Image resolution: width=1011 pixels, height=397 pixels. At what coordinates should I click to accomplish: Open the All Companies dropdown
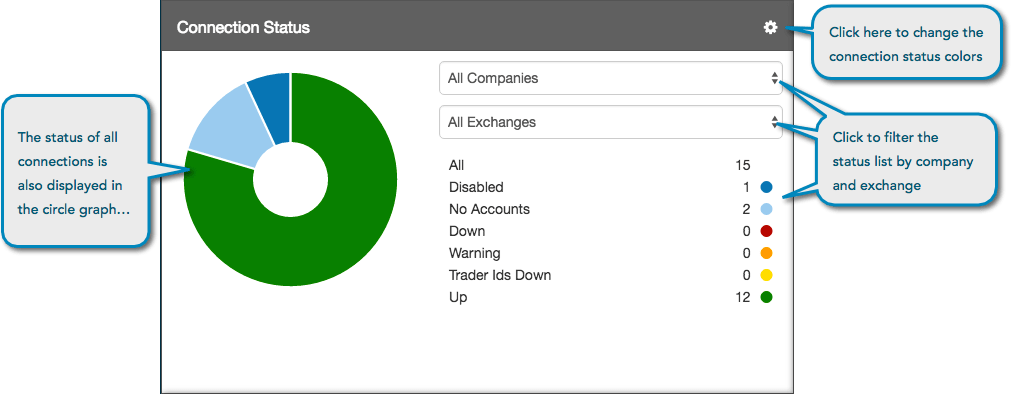coord(611,78)
